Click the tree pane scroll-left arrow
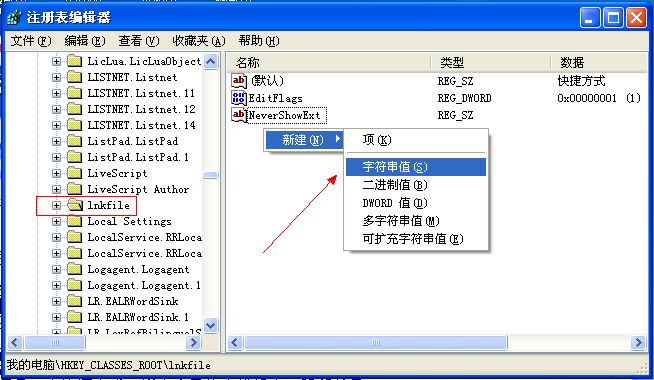Image resolution: width=654 pixels, height=380 pixels. click(x=15, y=343)
